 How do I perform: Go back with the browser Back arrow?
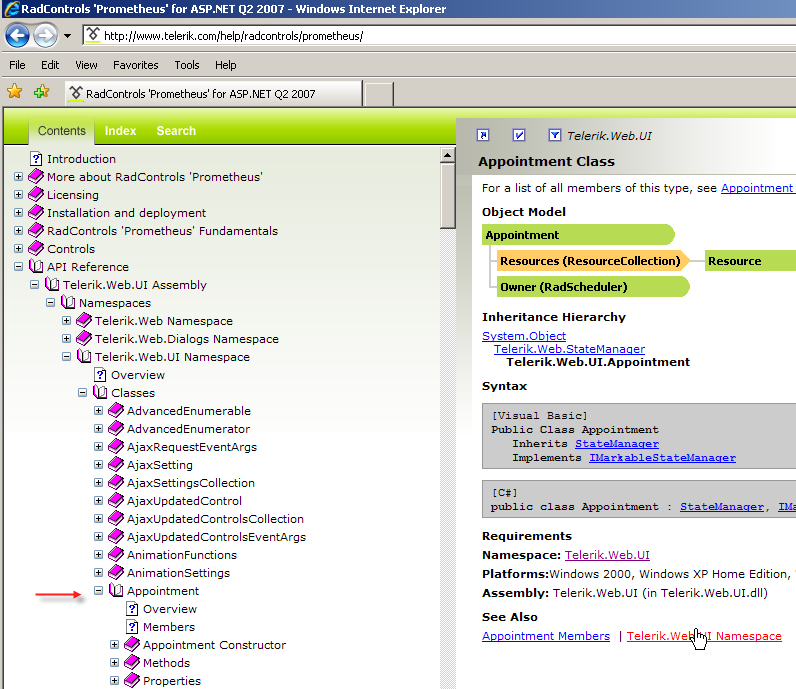tap(17, 36)
